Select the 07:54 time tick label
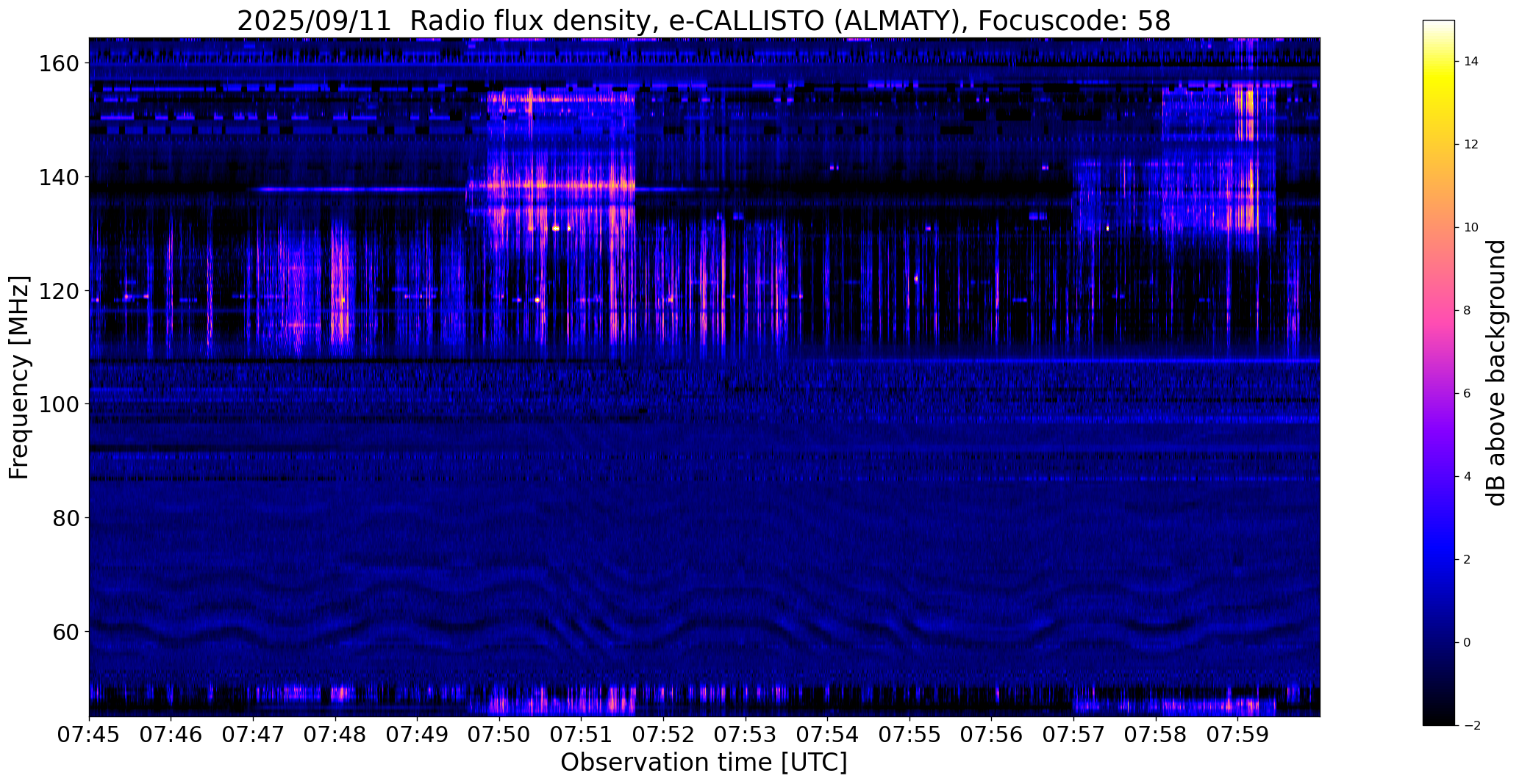Image resolution: width=1519 pixels, height=784 pixels. (x=828, y=736)
